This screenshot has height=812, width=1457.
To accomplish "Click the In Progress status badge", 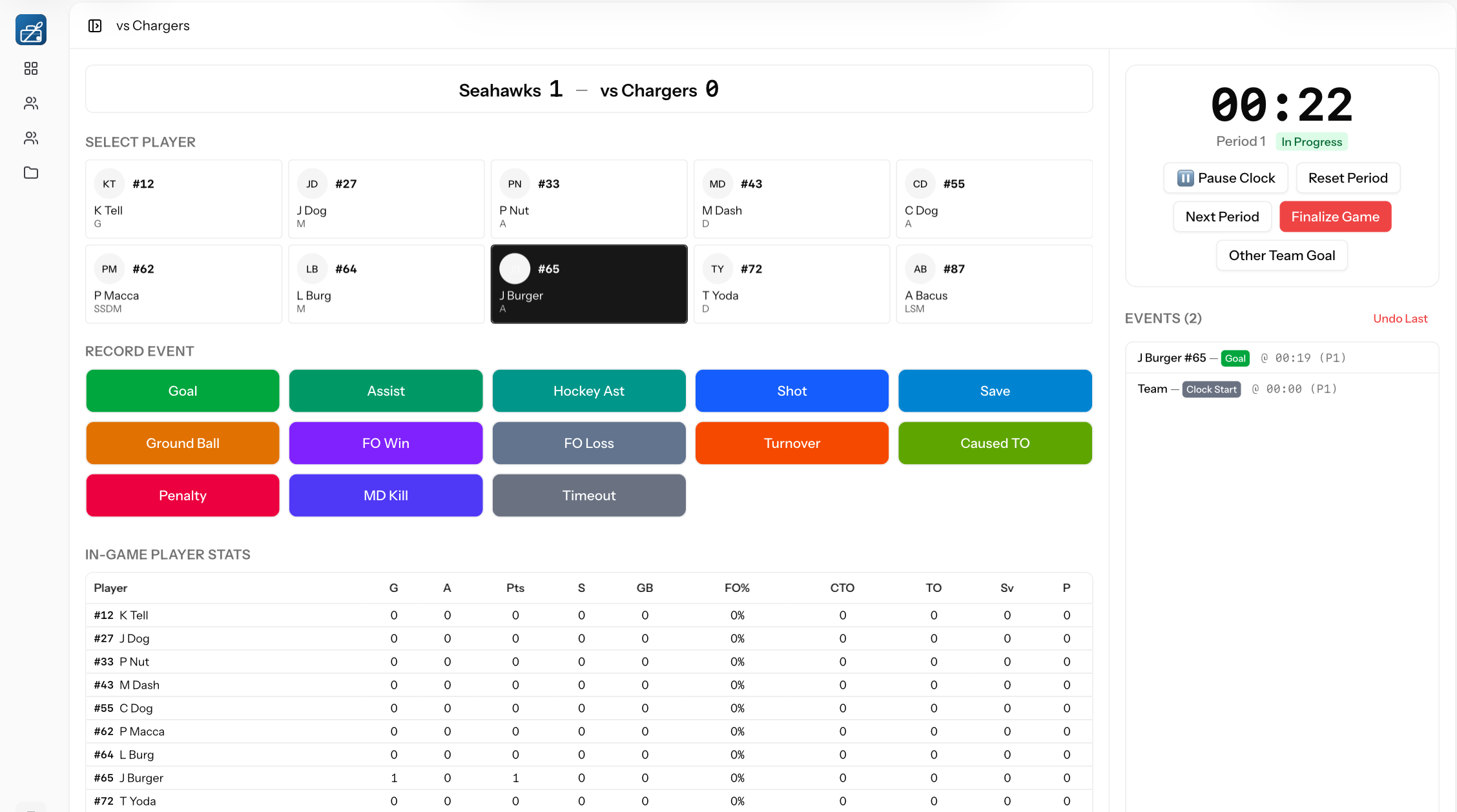I will tap(1311, 141).
